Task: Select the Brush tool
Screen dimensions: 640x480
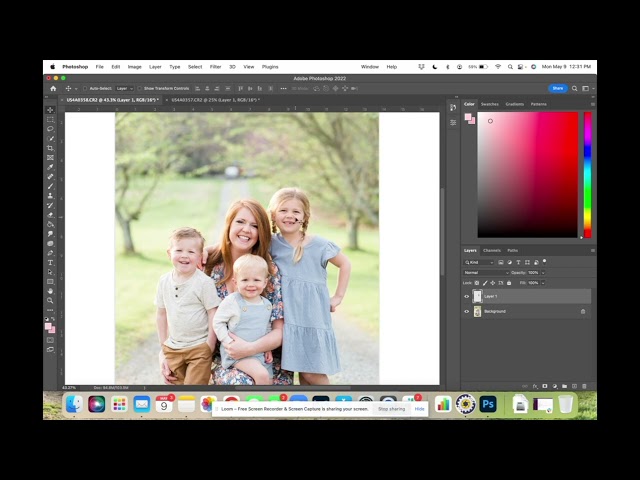Action: [50, 186]
